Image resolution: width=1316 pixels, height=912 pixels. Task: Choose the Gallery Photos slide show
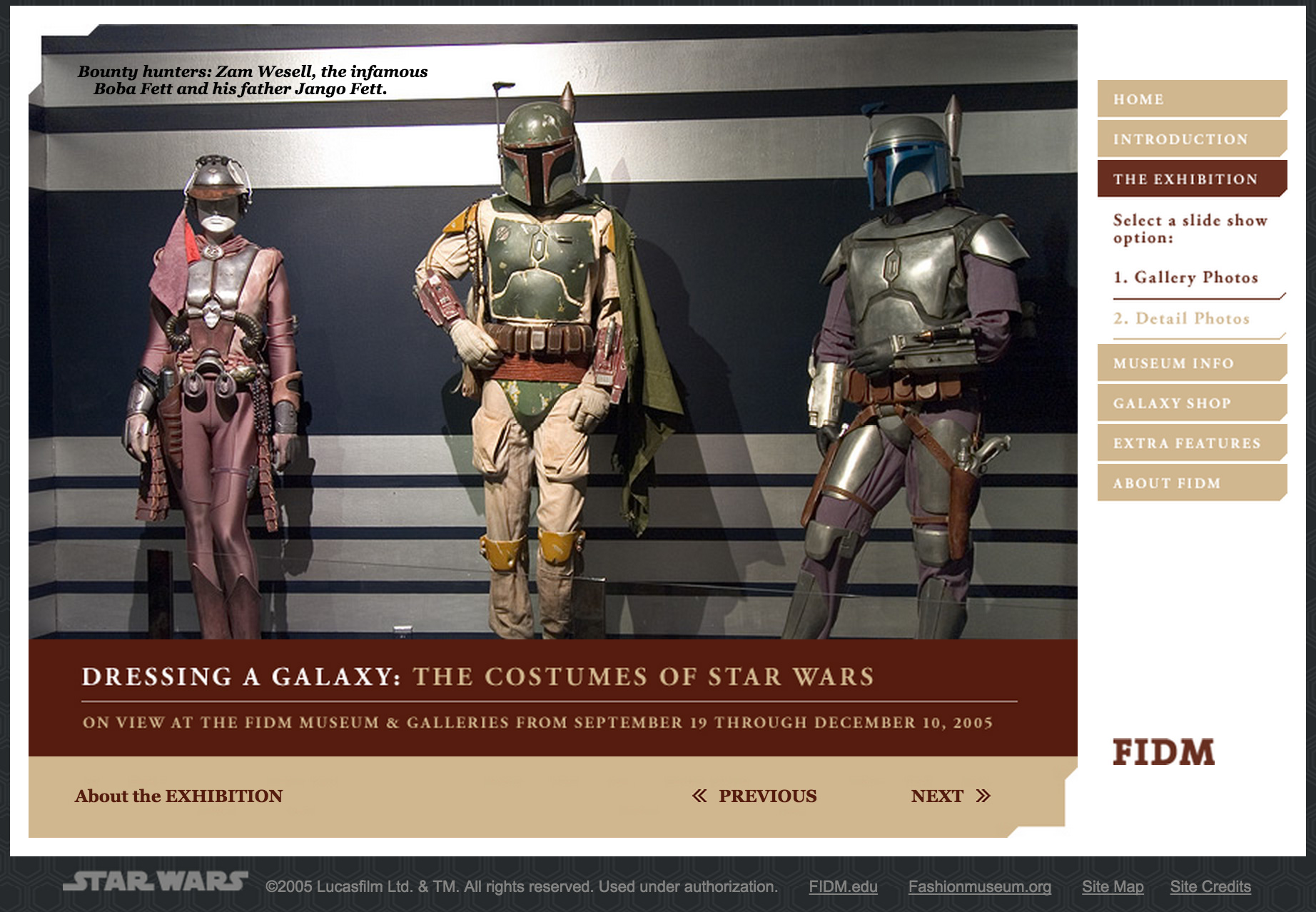point(1186,277)
